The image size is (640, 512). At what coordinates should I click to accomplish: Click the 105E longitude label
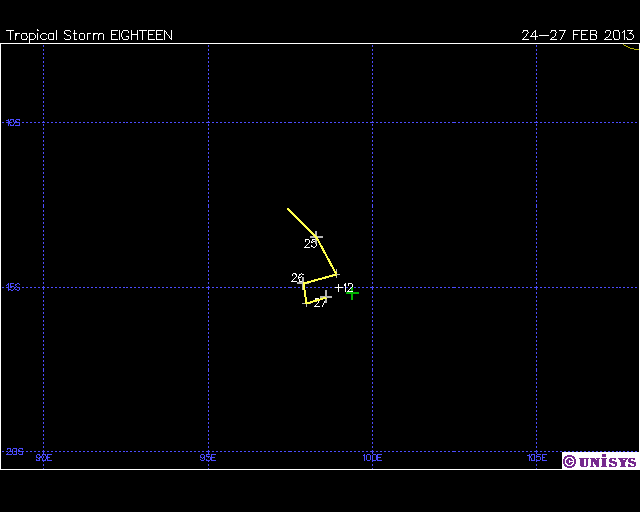(537, 458)
